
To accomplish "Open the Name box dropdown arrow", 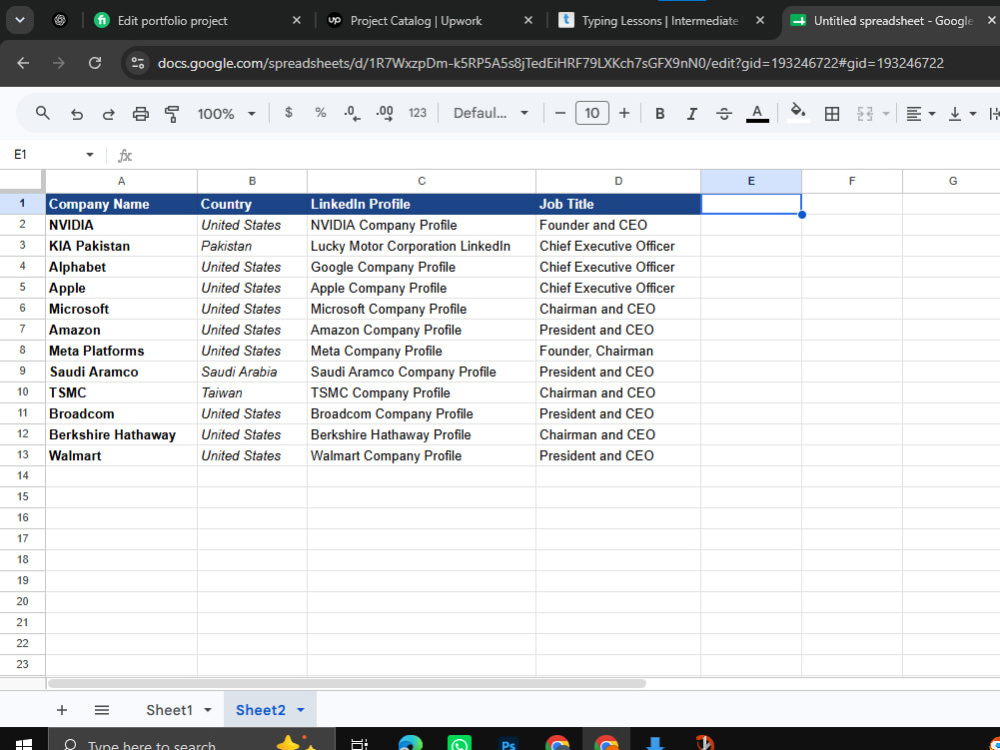I will [89, 155].
